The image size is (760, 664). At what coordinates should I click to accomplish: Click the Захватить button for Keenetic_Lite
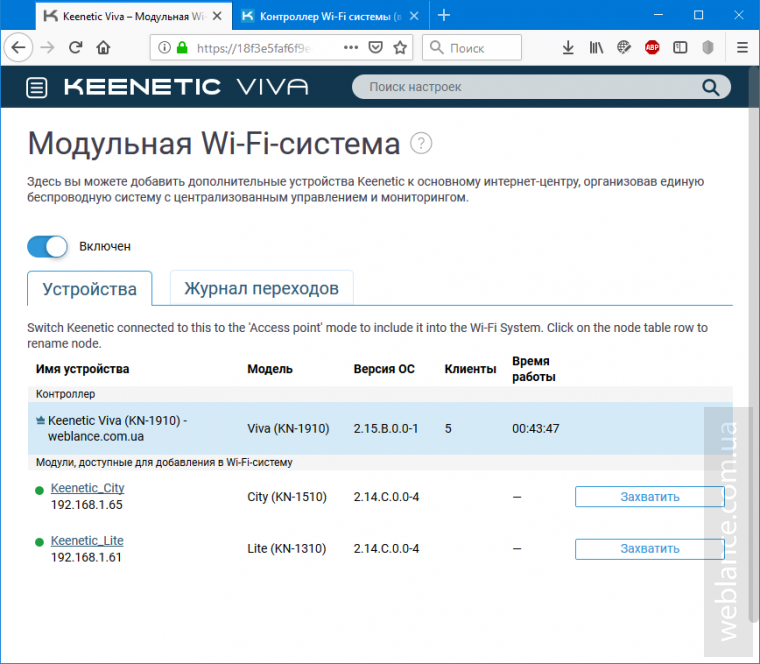(x=649, y=549)
